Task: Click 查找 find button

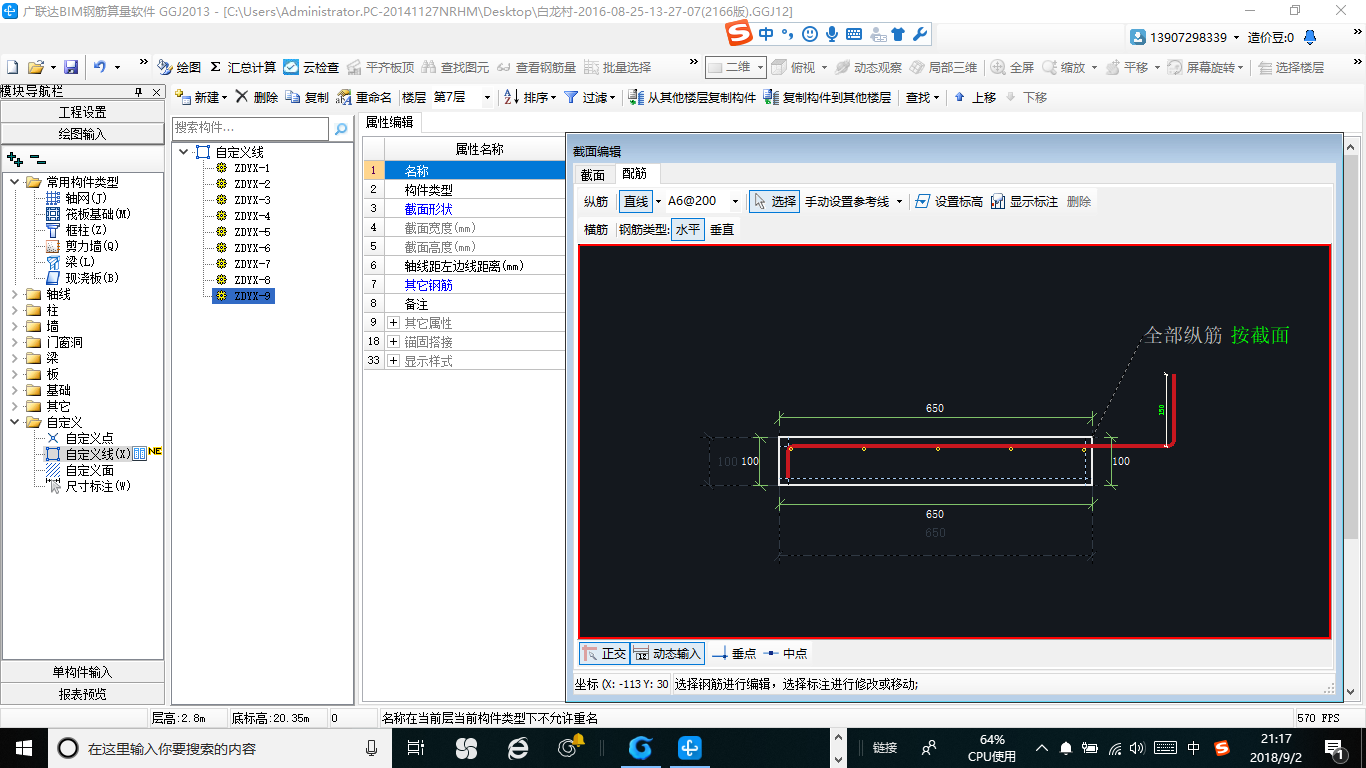Action: [x=922, y=97]
